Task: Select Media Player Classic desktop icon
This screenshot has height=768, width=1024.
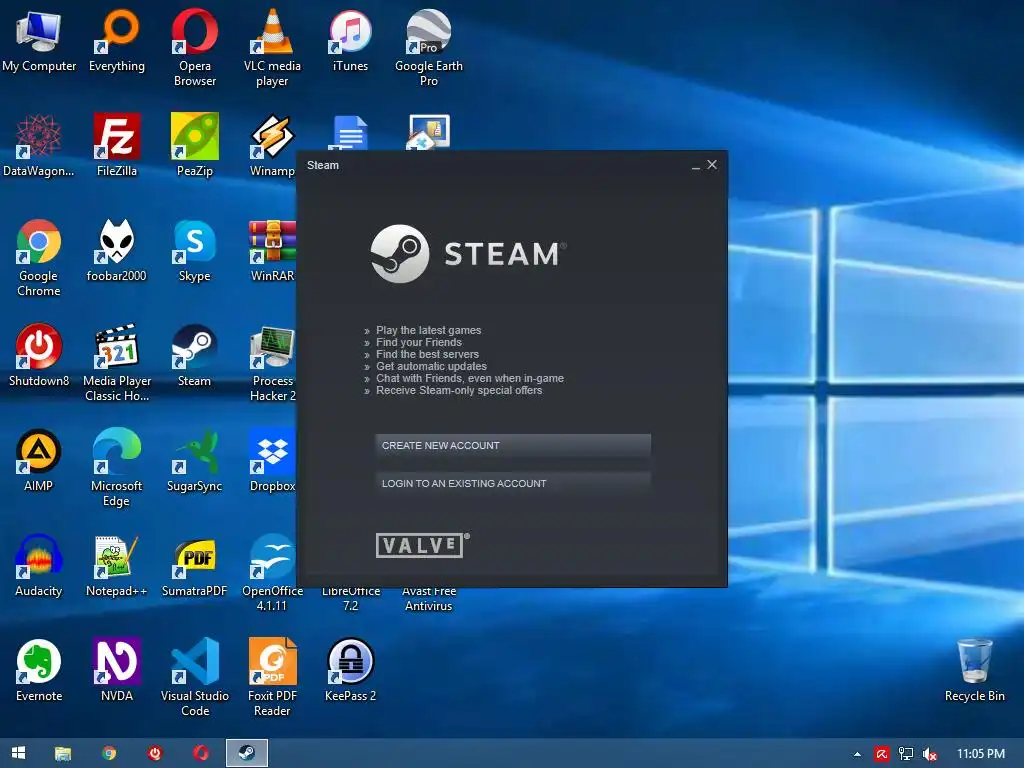Action: pos(117,363)
